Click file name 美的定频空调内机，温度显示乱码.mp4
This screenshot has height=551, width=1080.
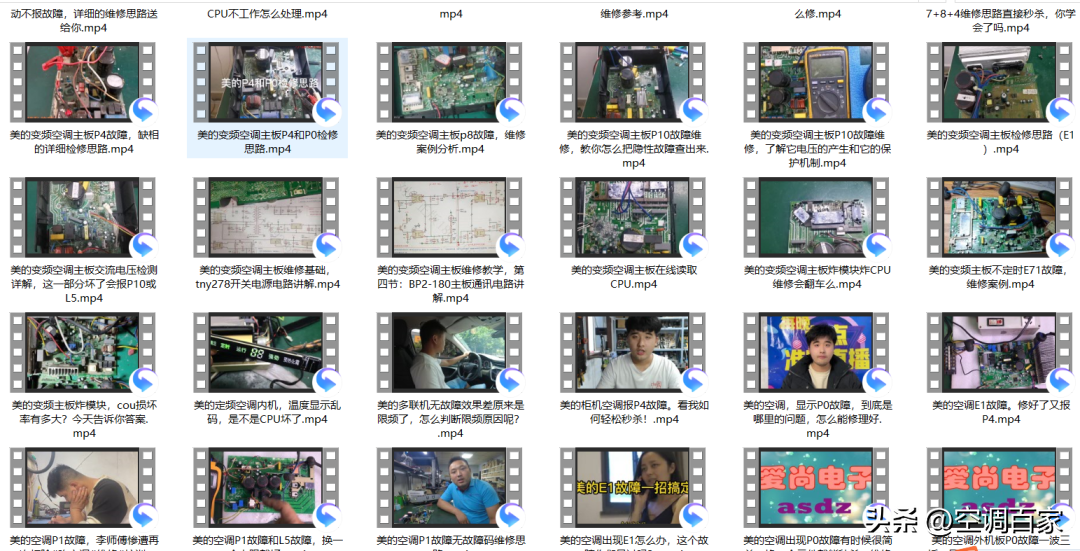267,412
